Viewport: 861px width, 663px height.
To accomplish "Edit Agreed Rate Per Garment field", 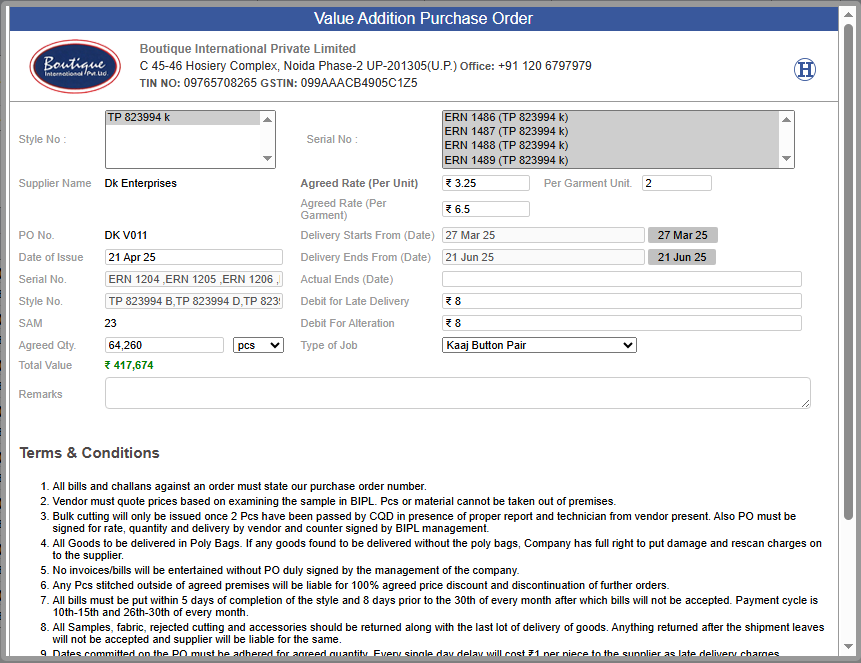I will click(x=486, y=209).
